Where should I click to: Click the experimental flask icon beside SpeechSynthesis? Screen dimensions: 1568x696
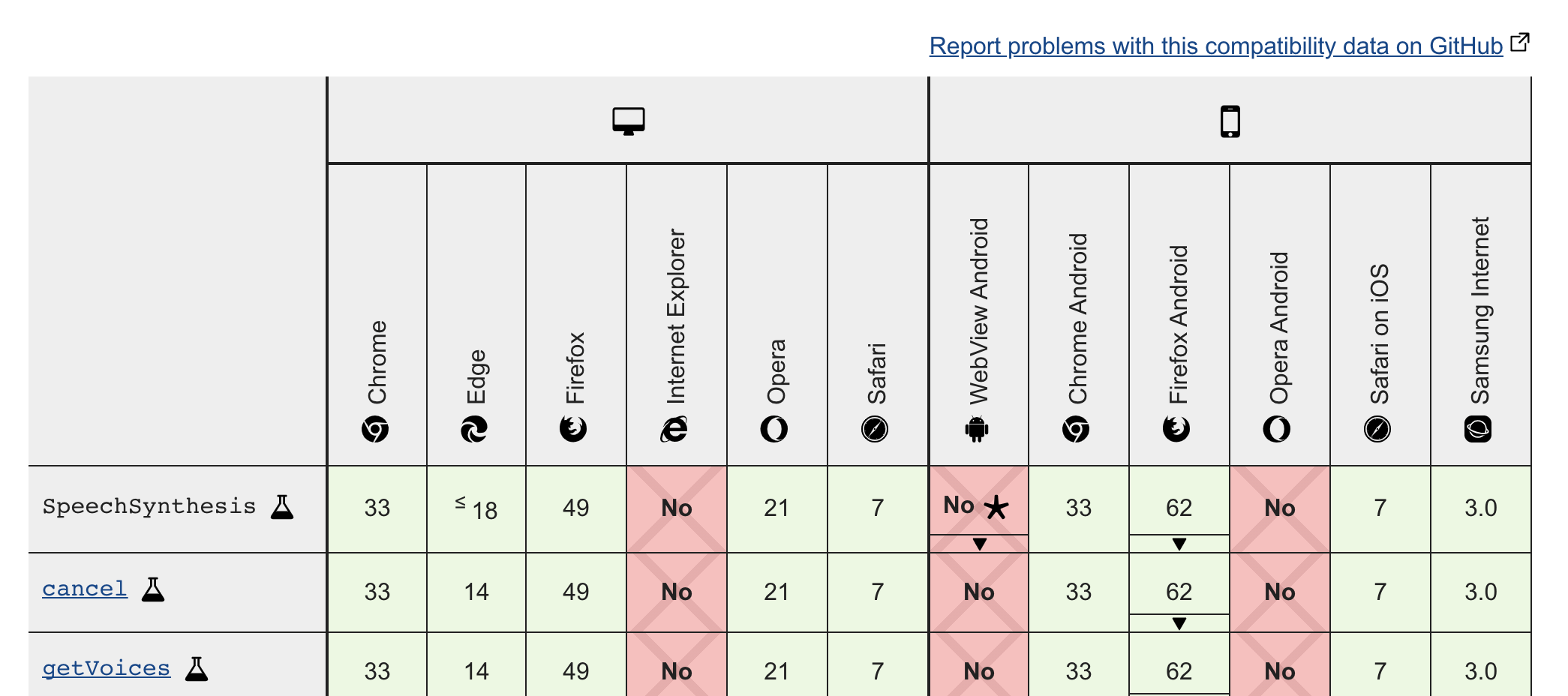click(282, 507)
